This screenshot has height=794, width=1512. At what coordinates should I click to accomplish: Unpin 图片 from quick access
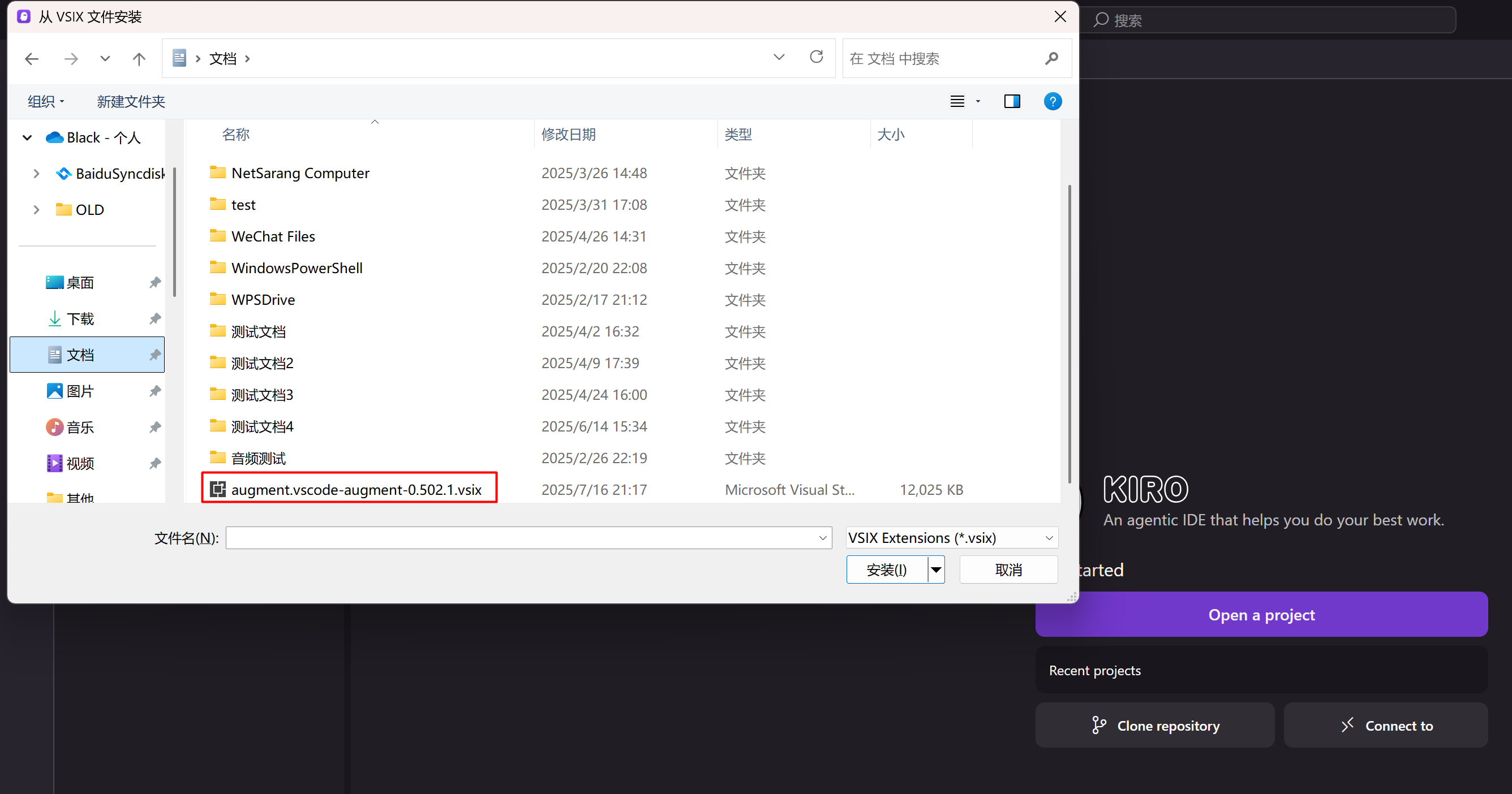coord(154,391)
